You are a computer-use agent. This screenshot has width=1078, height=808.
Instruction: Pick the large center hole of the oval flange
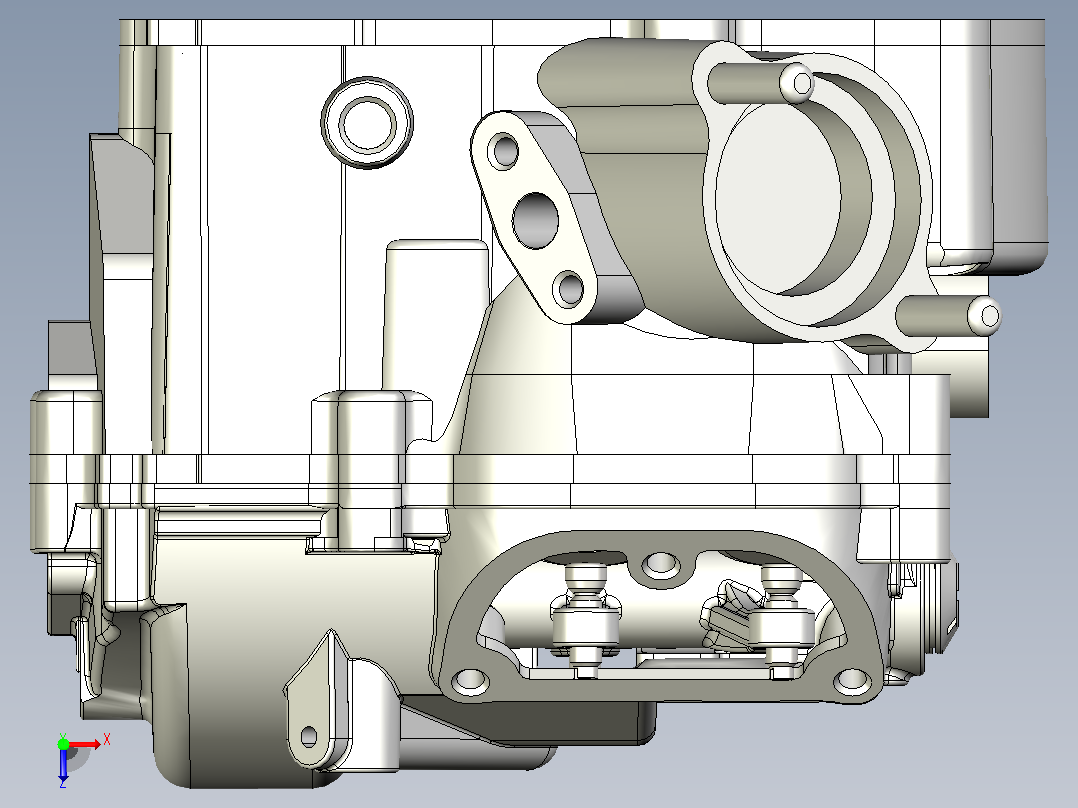pyautogui.click(x=536, y=221)
